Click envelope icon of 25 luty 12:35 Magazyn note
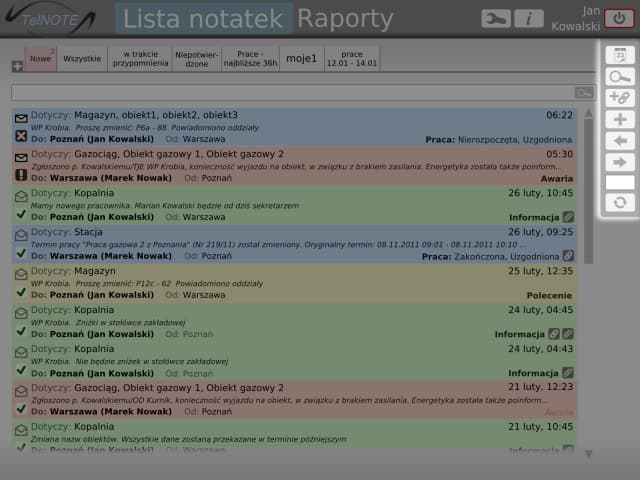 point(21,274)
